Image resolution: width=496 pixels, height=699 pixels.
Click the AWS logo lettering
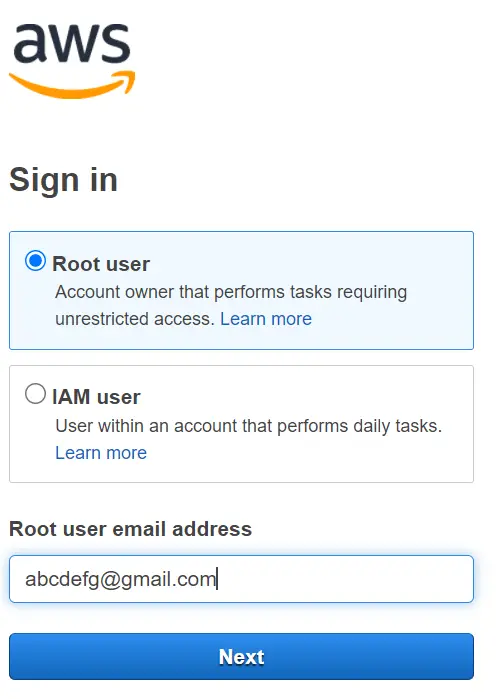(x=71, y=43)
